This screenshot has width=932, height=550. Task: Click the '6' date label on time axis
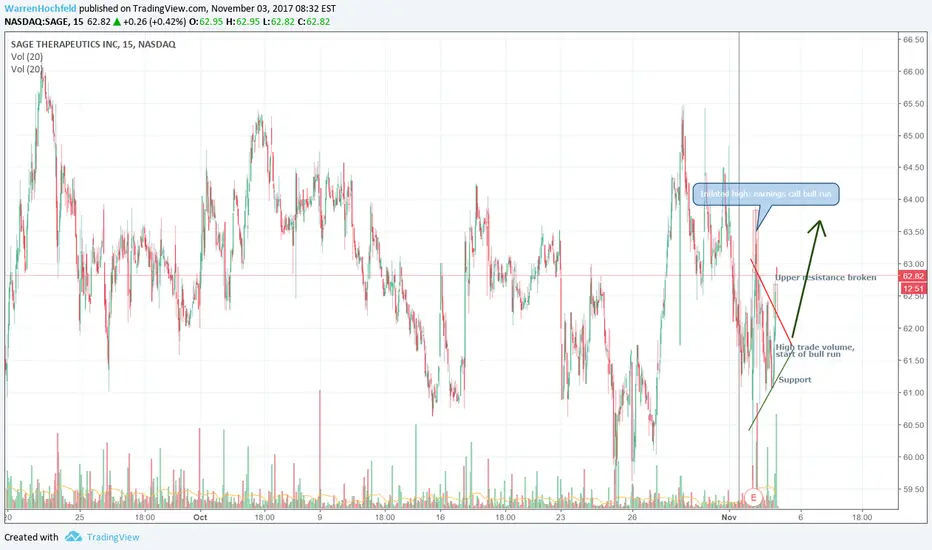[801, 517]
